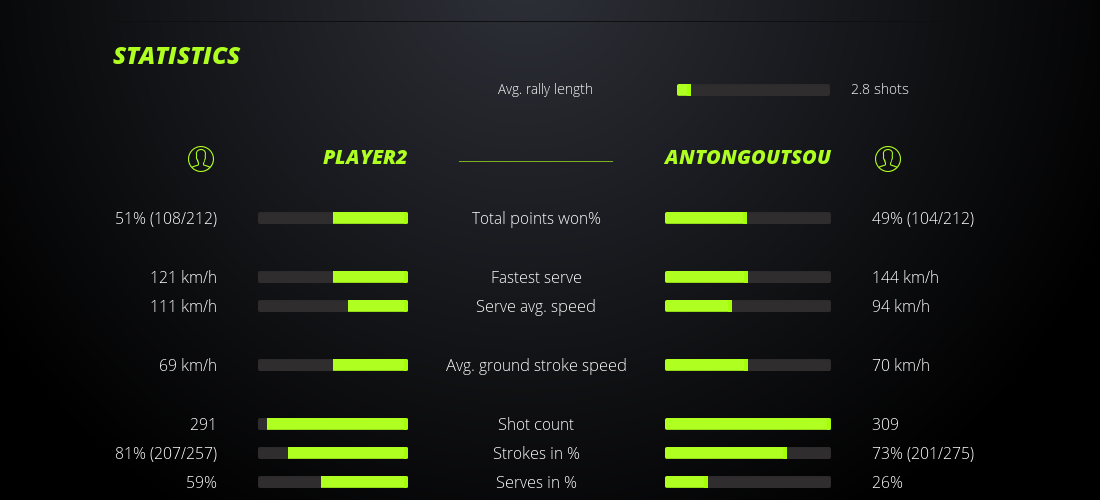Click the Avg. ground stroke speed label
Image resolution: width=1100 pixels, height=500 pixels.
pyautogui.click(x=536, y=365)
